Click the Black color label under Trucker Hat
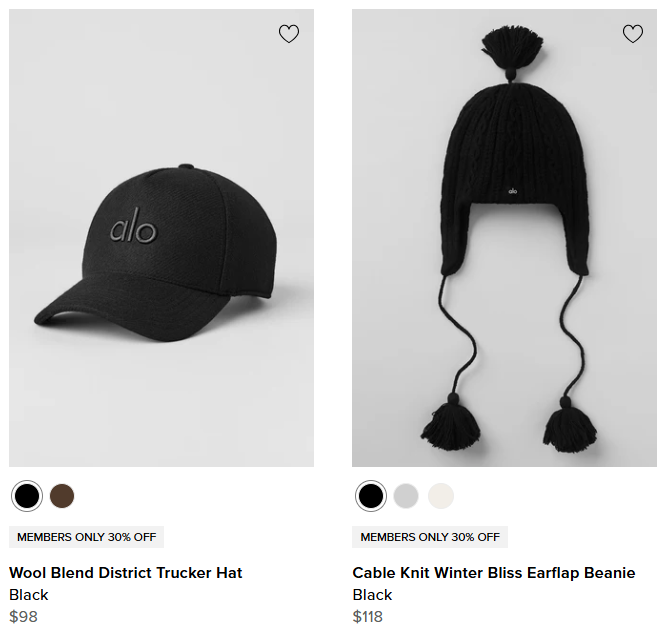The image size is (666, 634). [x=29, y=595]
